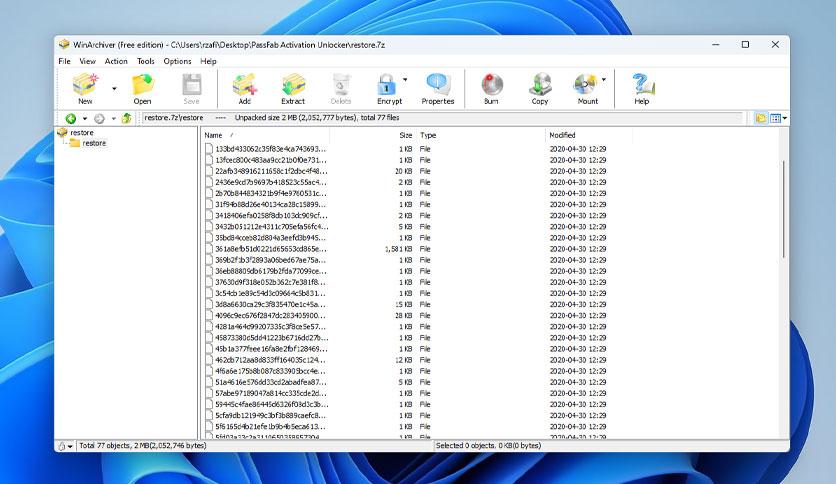
Task: Select file 361a8efb51d0221d65653cd865e...
Action: (270, 249)
